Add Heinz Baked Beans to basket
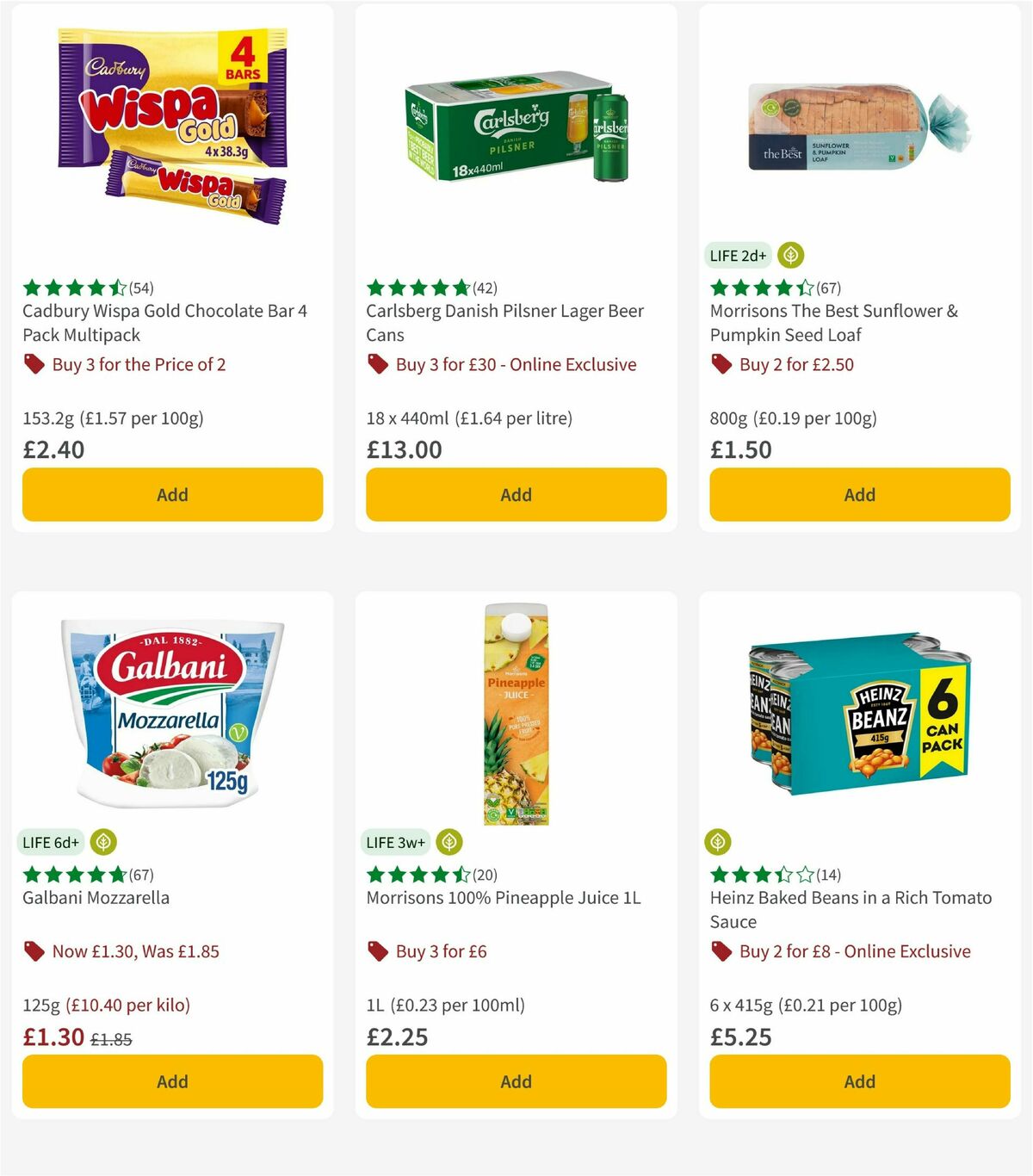 click(x=858, y=1081)
